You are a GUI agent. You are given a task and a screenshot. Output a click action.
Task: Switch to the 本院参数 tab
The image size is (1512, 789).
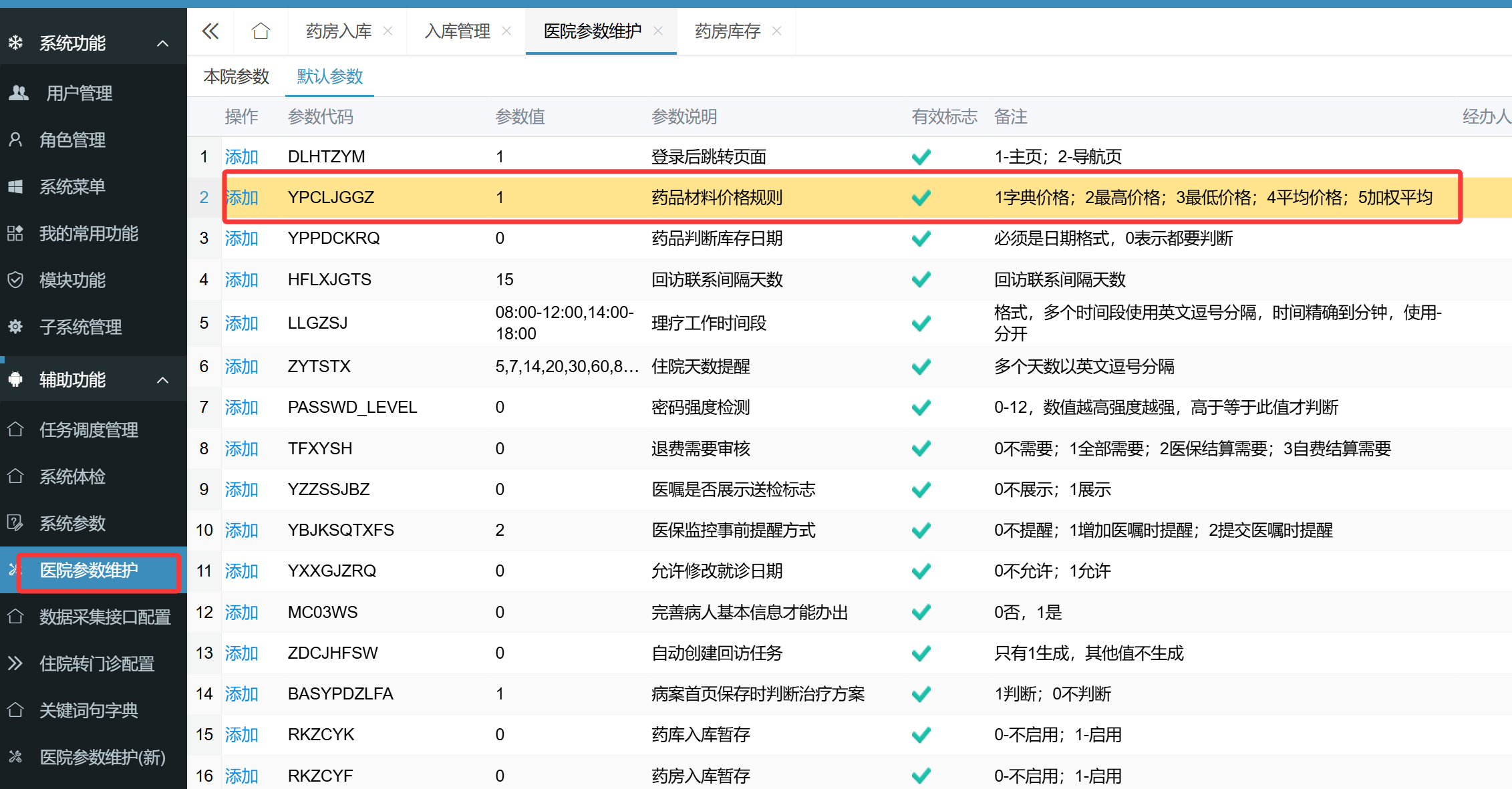click(x=236, y=77)
